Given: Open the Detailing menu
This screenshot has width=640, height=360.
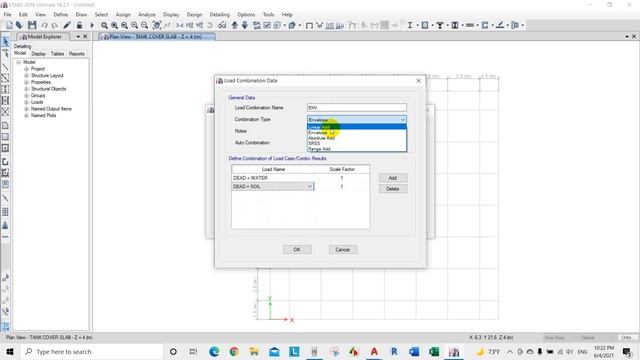Looking at the screenshot, I should tap(220, 14).
